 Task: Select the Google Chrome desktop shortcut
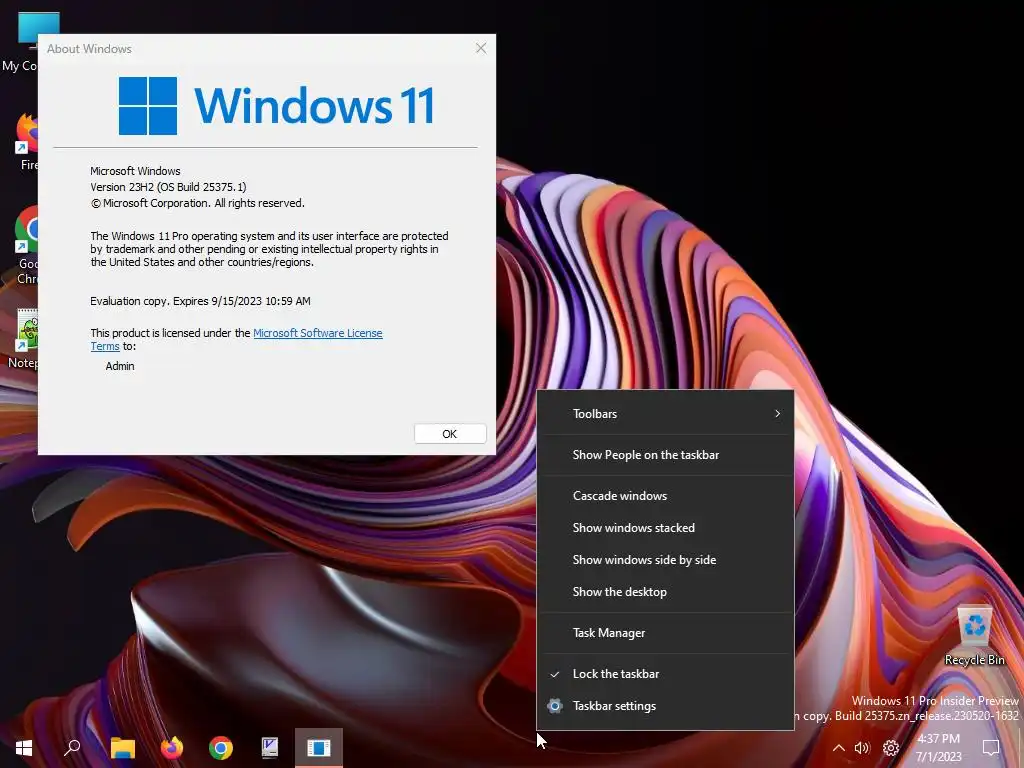(26, 246)
